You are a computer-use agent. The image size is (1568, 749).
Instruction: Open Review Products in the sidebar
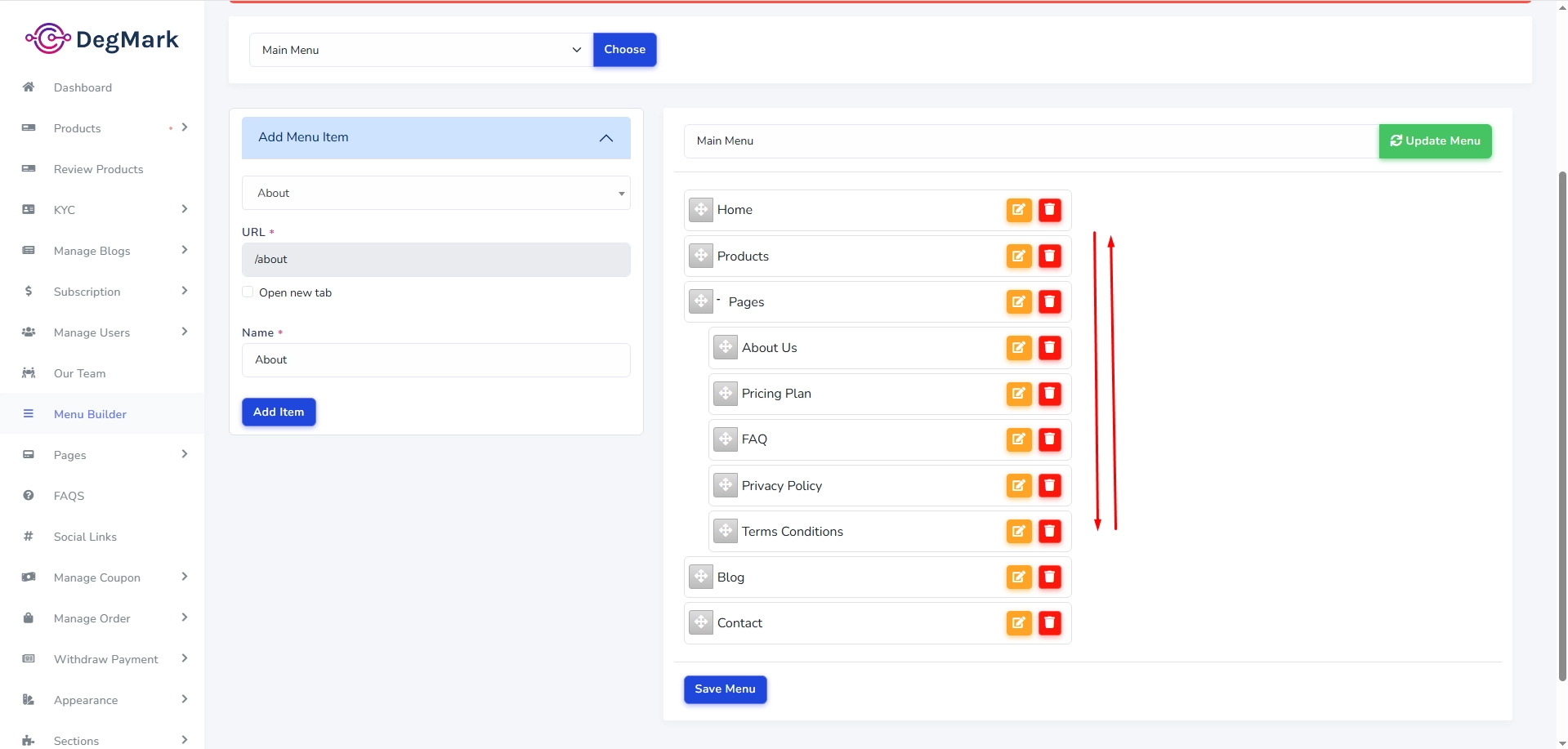point(98,169)
